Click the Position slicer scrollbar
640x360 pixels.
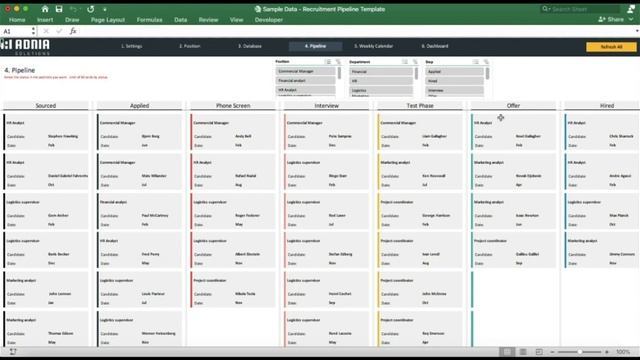(339, 73)
